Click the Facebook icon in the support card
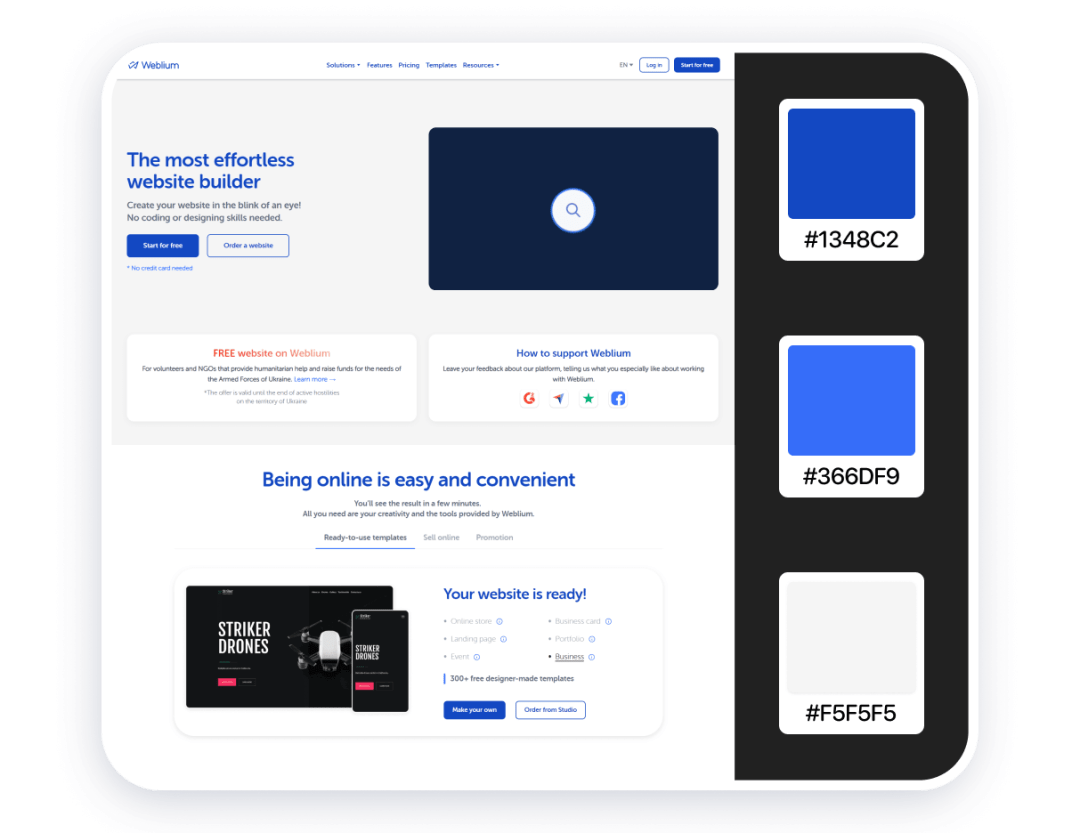This screenshot has height=833, width=1080. 618,398
